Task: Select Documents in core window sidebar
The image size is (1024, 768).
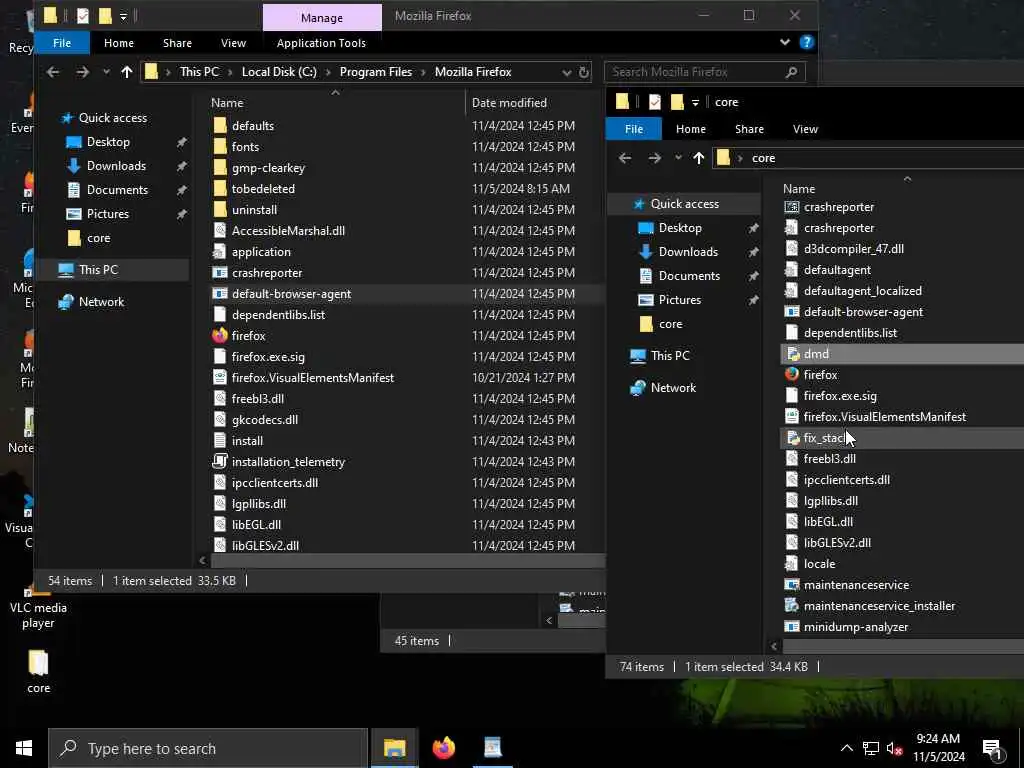Action: 689,276
